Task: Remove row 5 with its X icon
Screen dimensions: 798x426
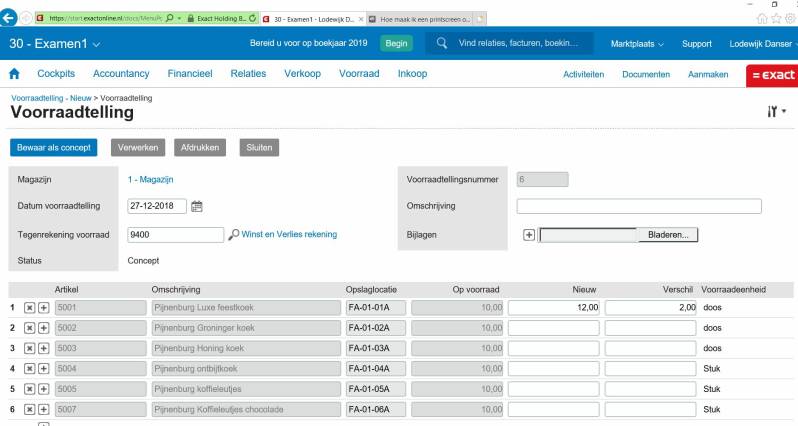Action: (30, 389)
